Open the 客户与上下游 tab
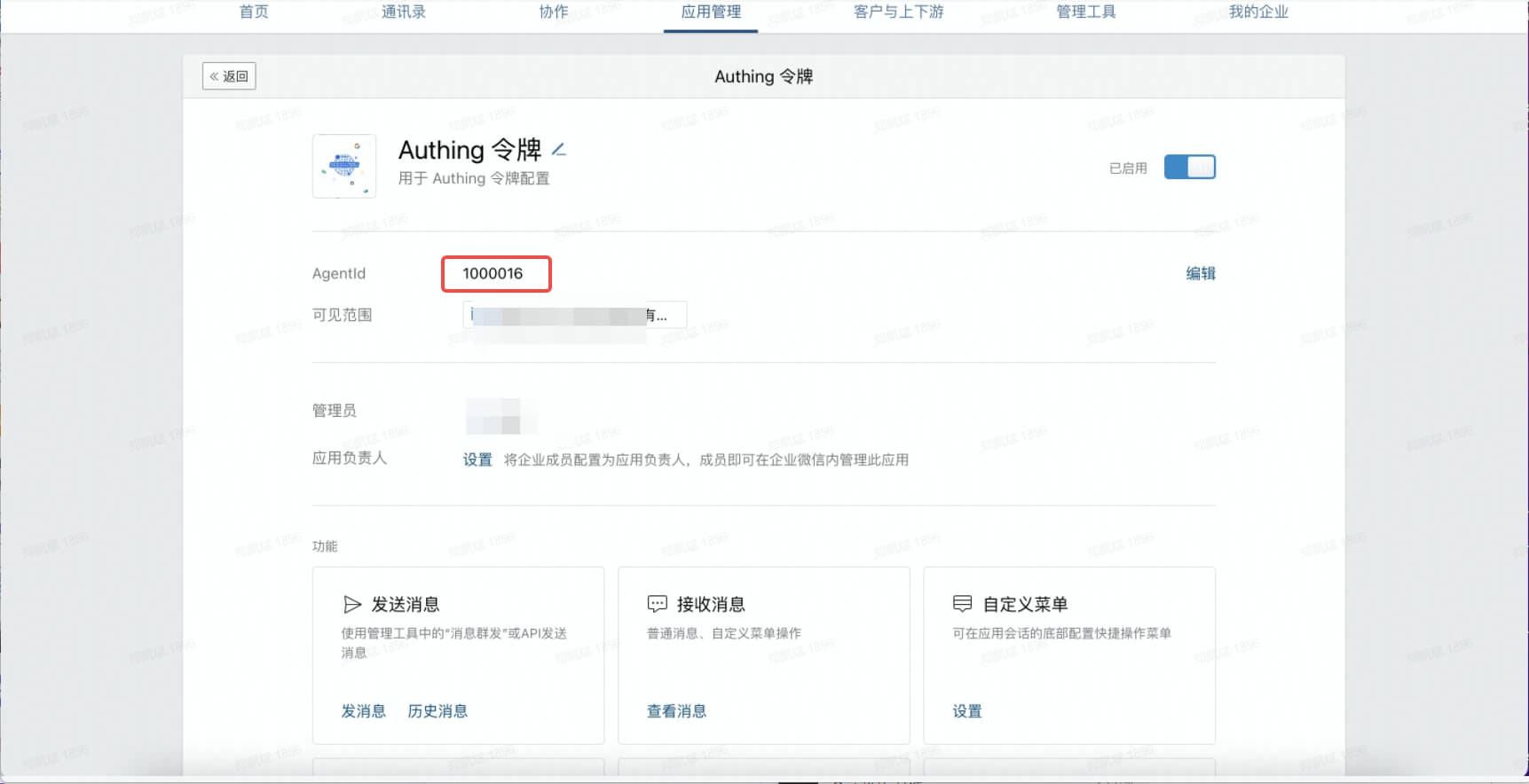Image resolution: width=1529 pixels, height=784 pixels. click(898, 12)
